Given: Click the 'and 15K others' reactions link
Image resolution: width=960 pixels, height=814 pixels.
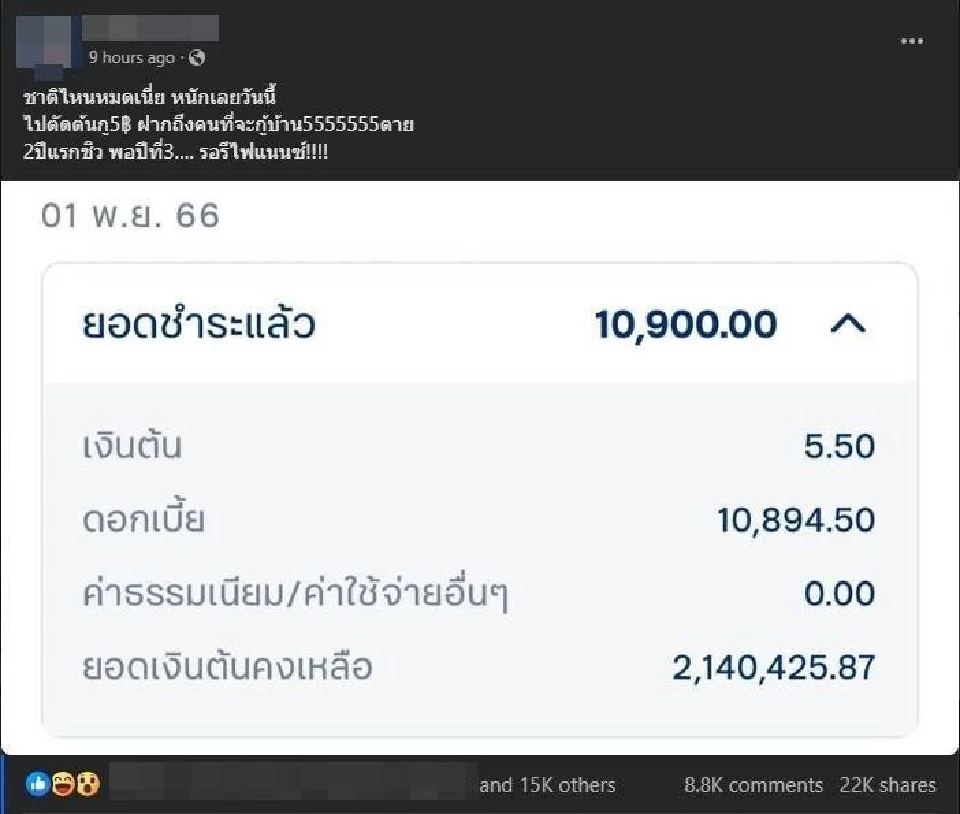Looking at the screenshot, I should click(547, 785).
